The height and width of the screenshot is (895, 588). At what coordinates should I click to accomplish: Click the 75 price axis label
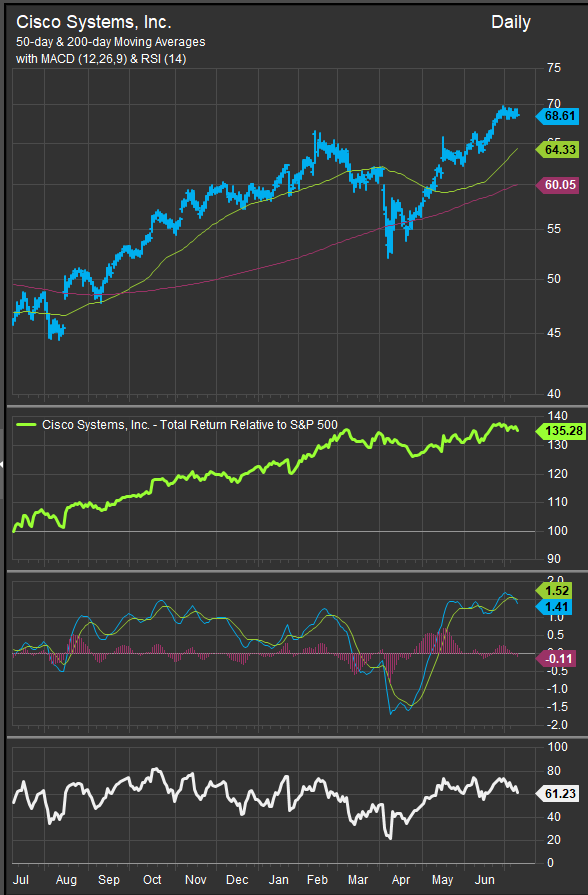[x=554, y=68]
